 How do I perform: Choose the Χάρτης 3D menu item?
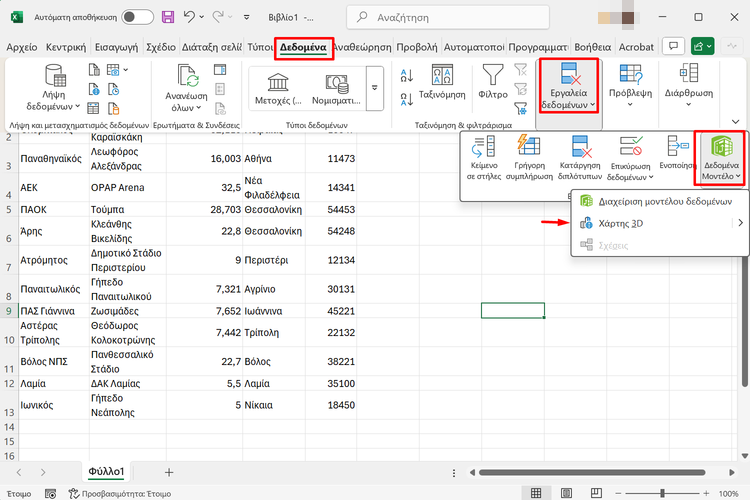click(x=659, y=223)
